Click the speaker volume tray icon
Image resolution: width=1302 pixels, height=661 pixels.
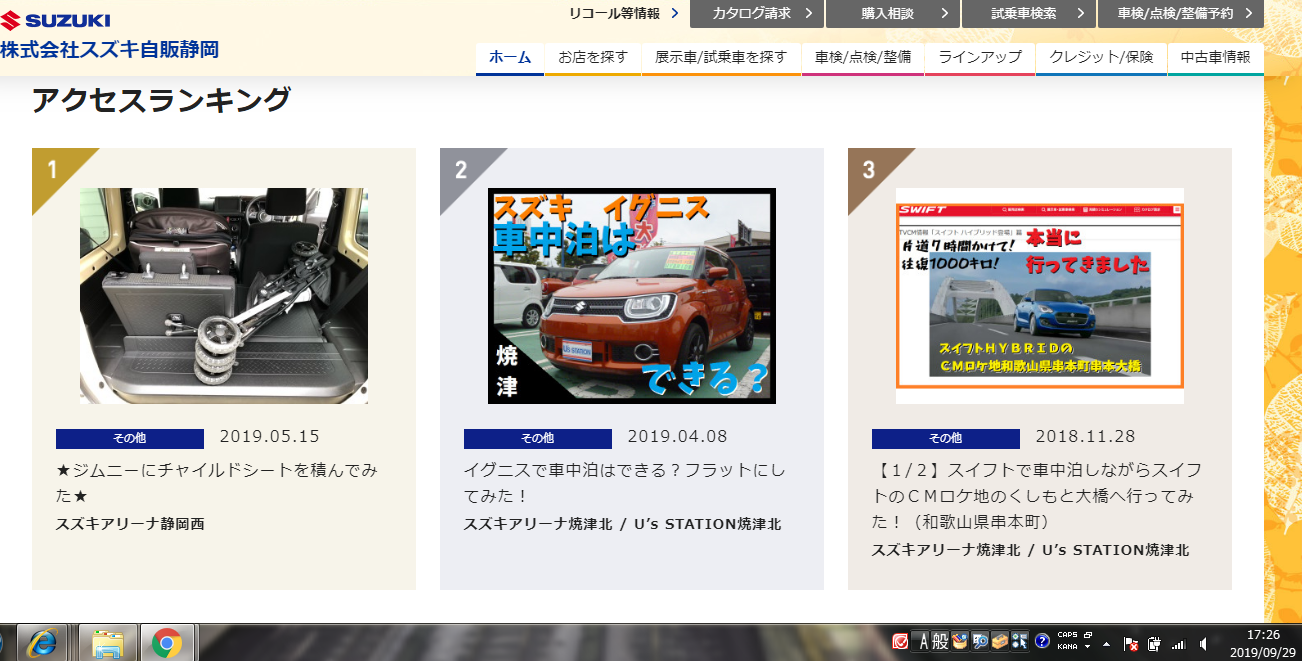[1203, 644]
